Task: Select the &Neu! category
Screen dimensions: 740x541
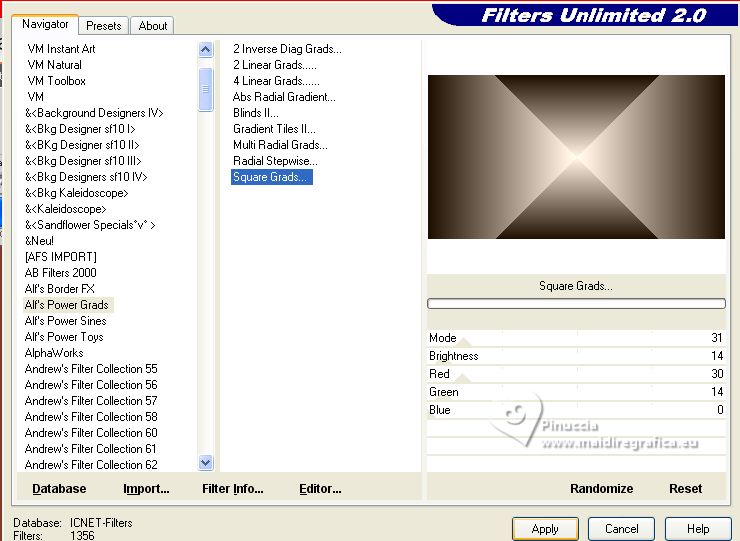Action: pos(39,241)
